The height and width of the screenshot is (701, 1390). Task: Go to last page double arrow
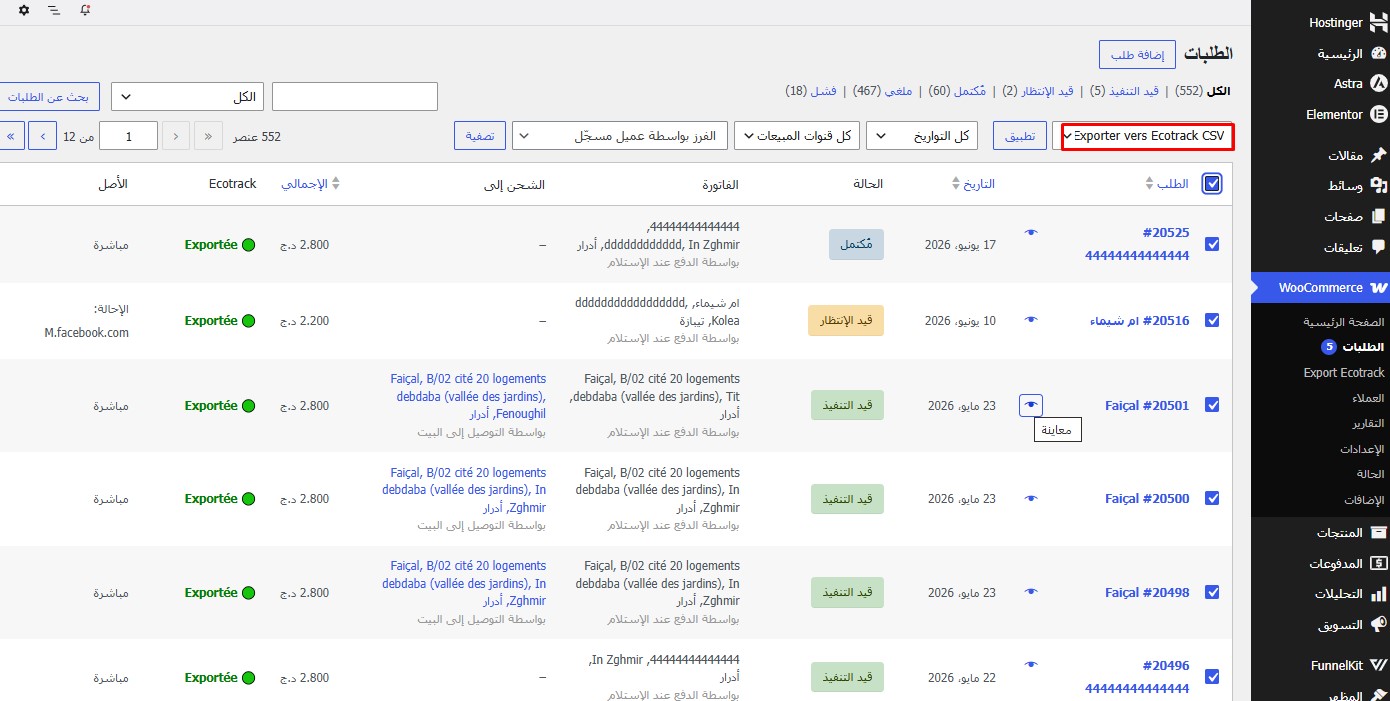[12, 136]
